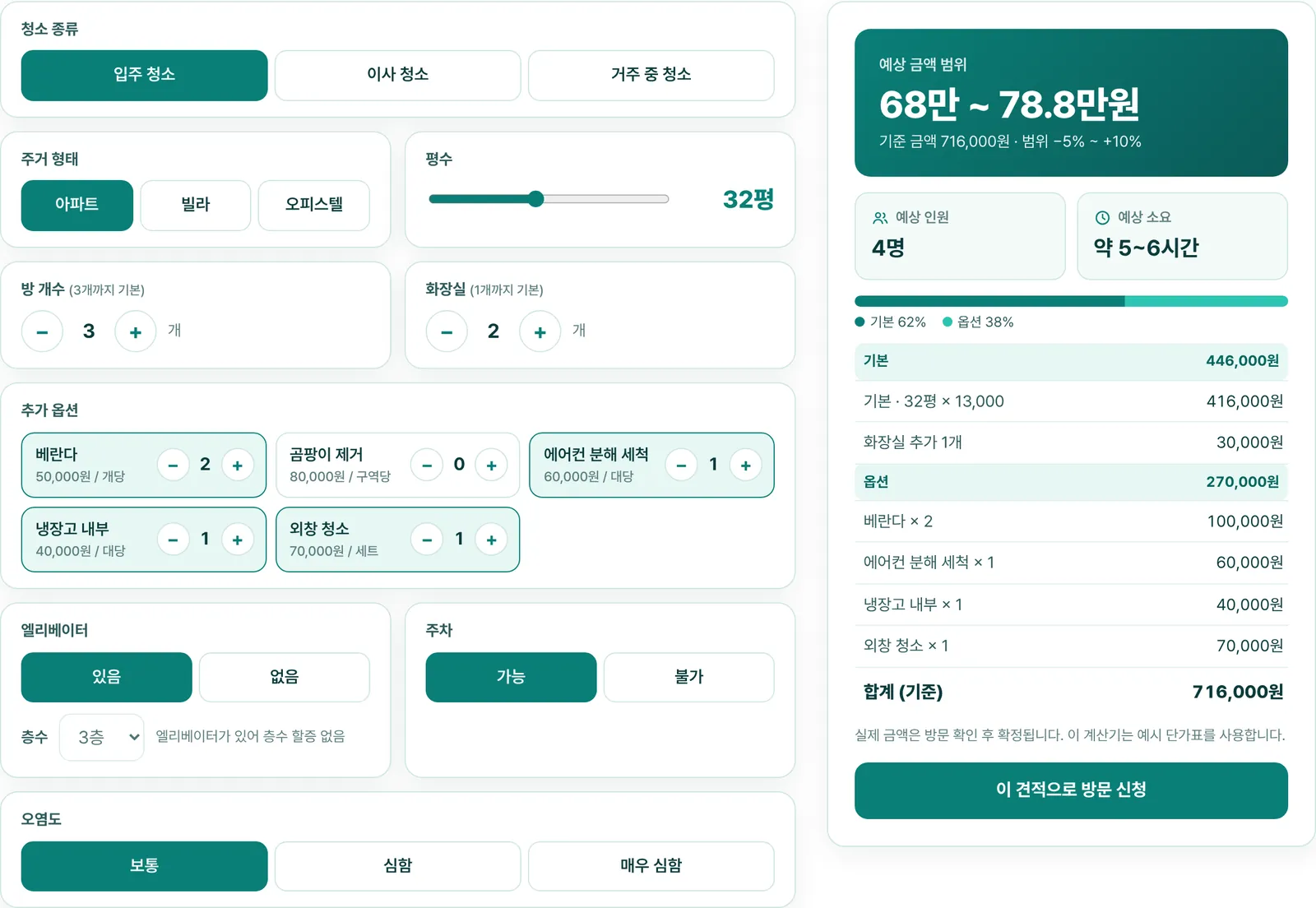Decrease the bathroom count with the minus icon

[447, 331]
